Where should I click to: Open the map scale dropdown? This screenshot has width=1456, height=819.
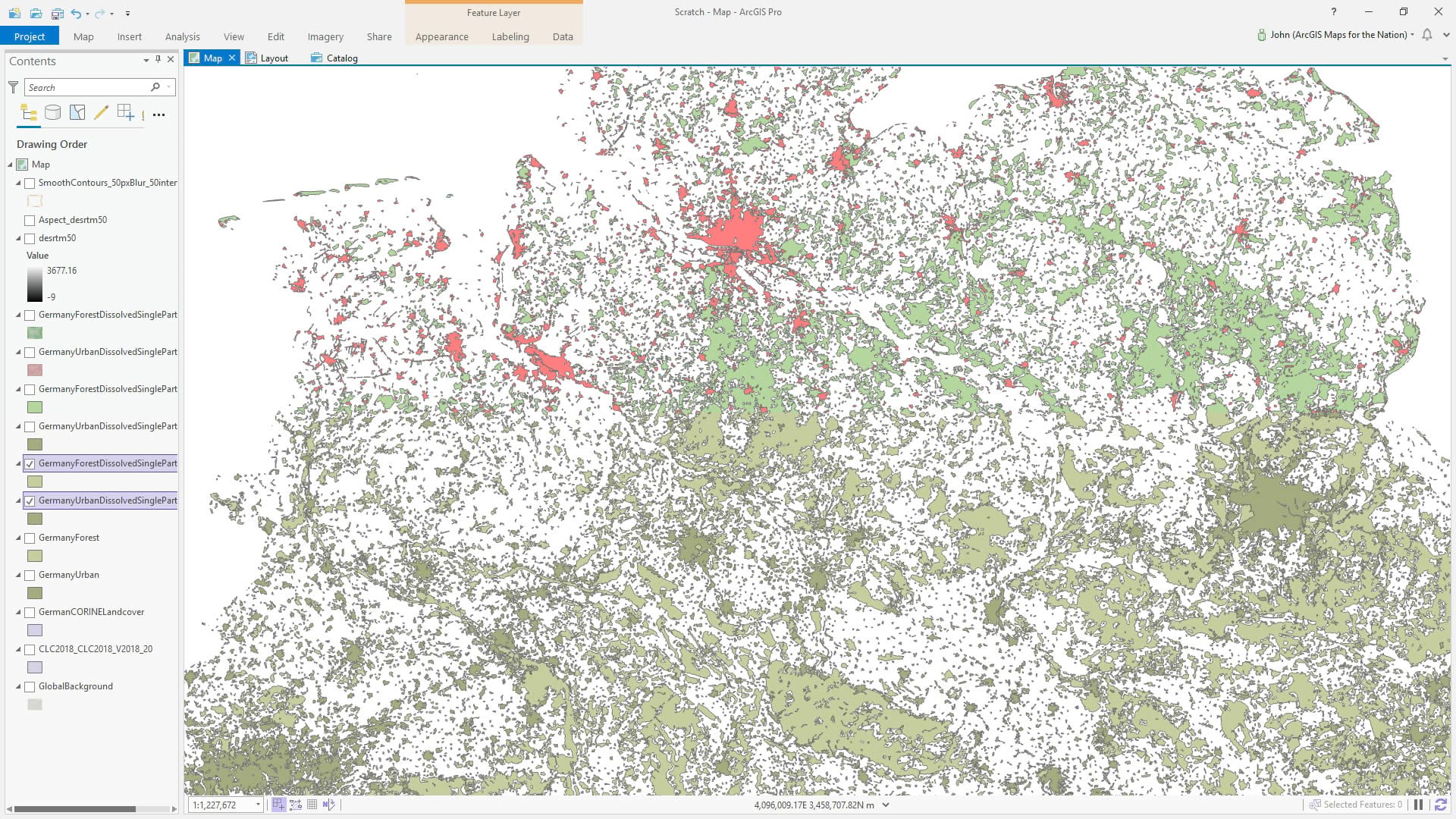[258, 805]
